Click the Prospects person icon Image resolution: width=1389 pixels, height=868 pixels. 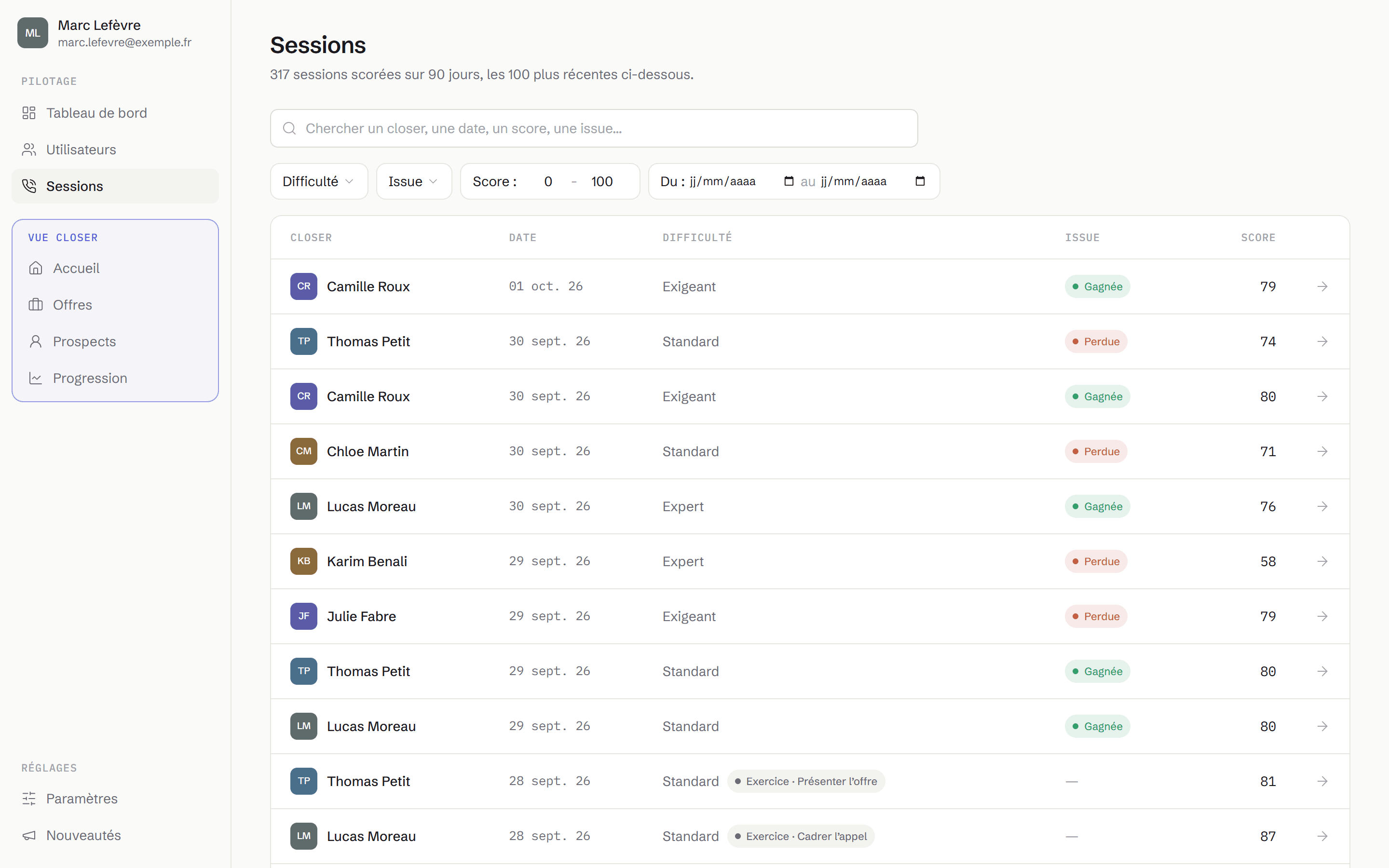[36, 341]
